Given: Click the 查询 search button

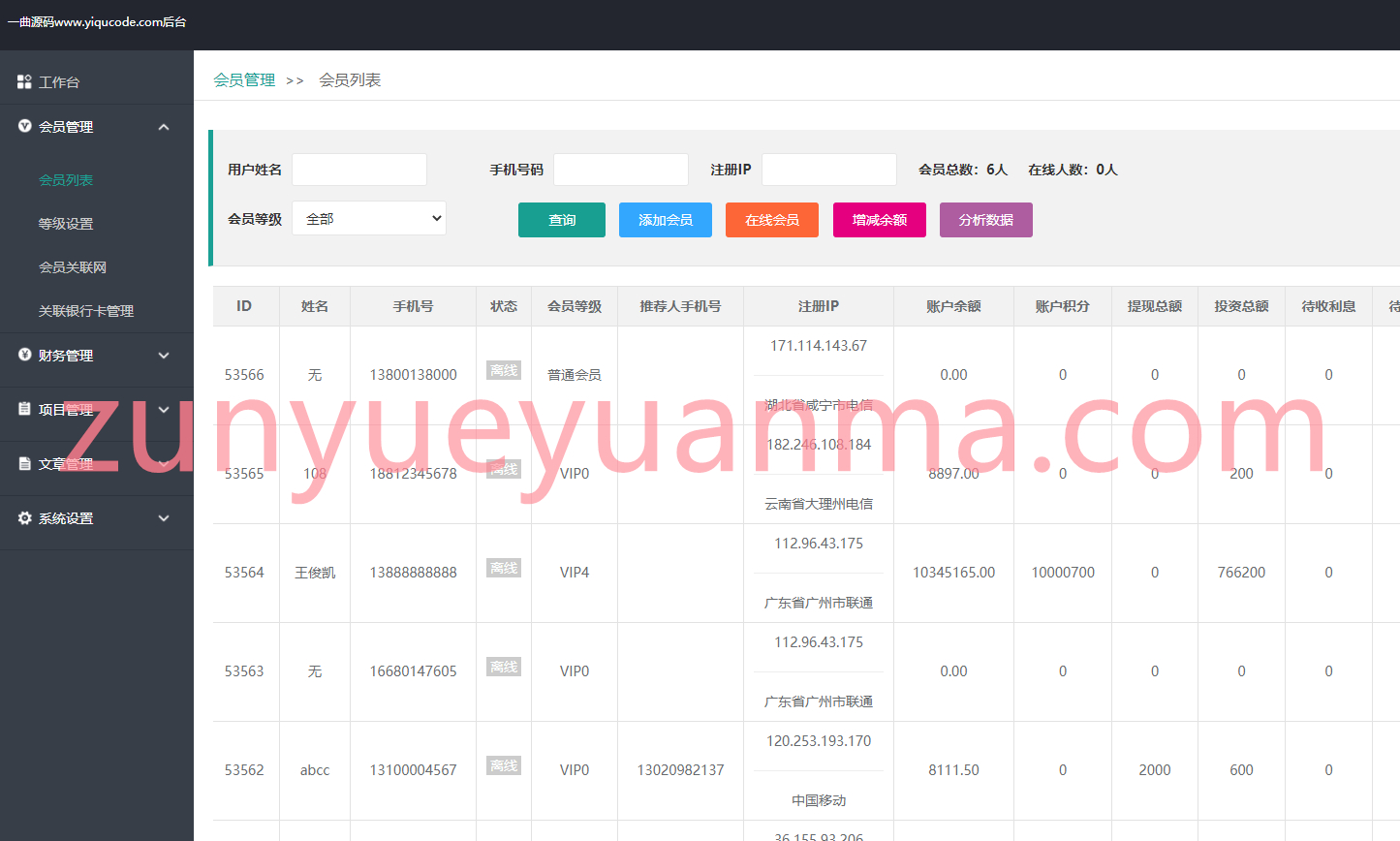Looking at the screenshot, I should coord(562,220).
